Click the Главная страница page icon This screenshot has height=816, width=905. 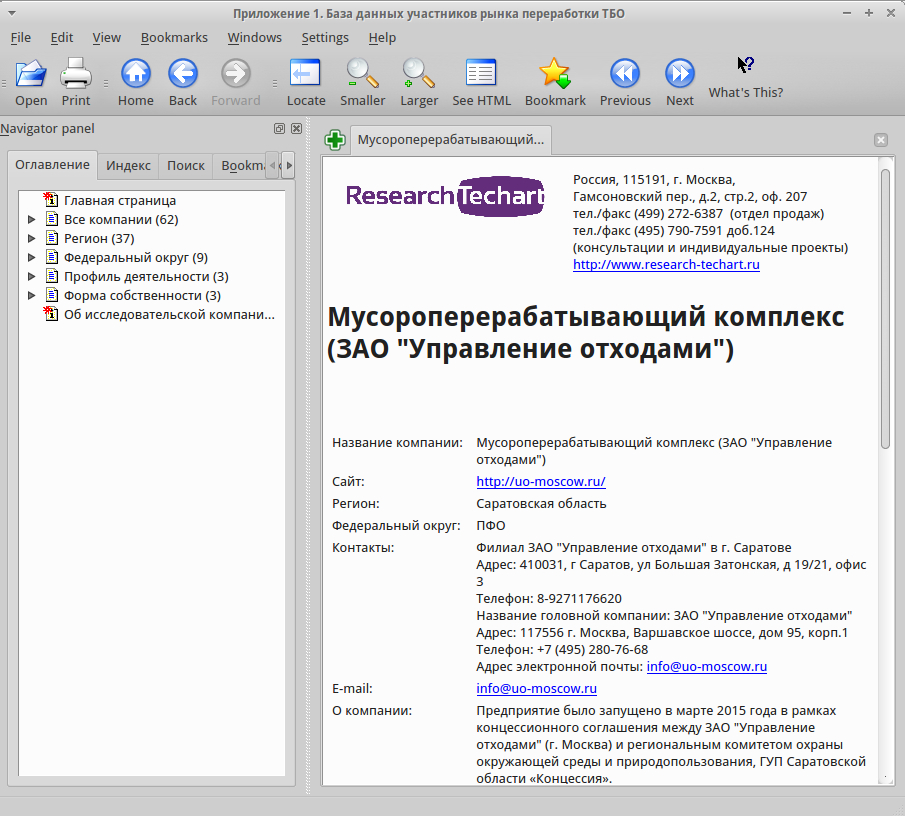[x=51, y=200]
